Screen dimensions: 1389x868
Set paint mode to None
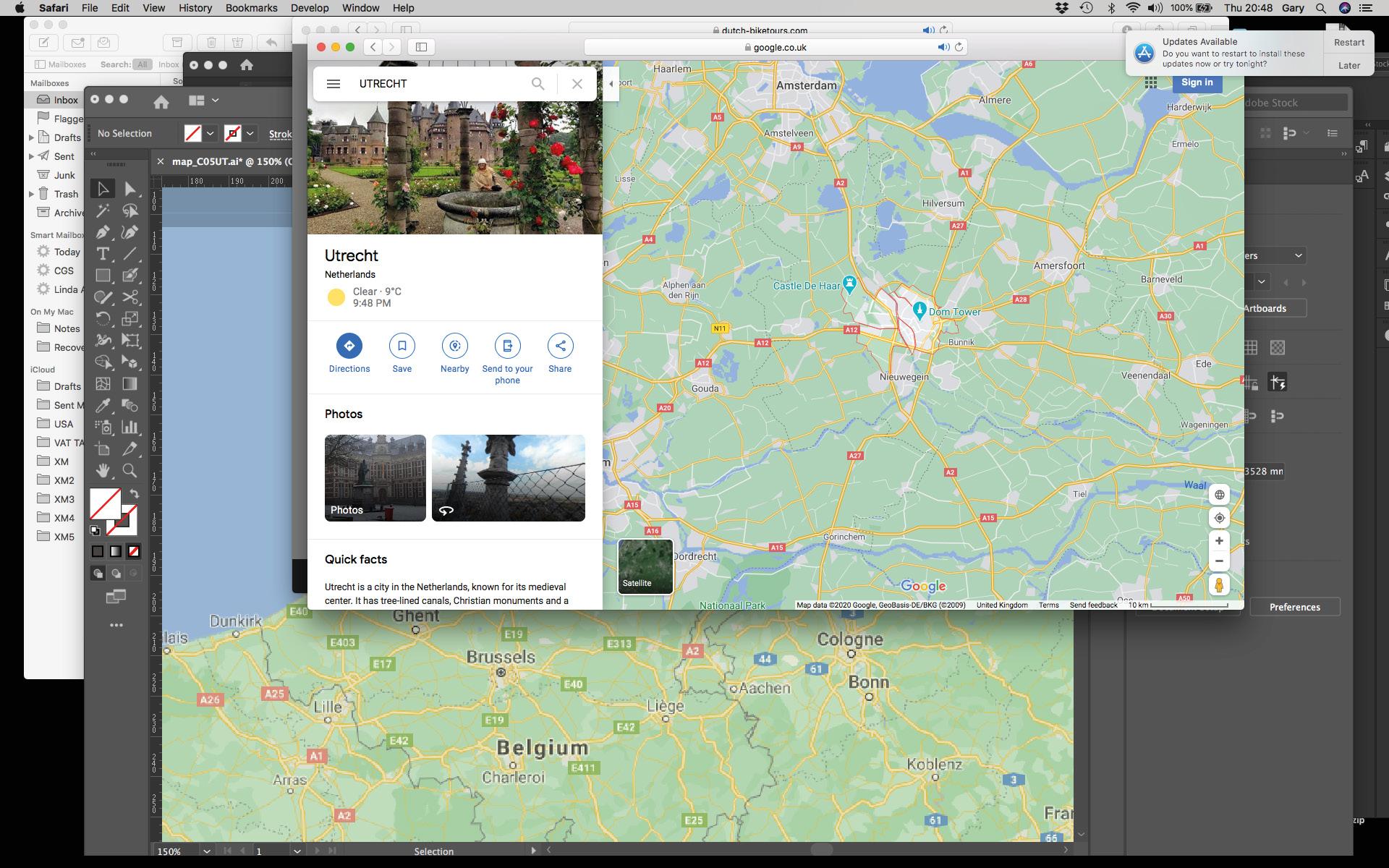pyautogui.click(x=134, y=551)
